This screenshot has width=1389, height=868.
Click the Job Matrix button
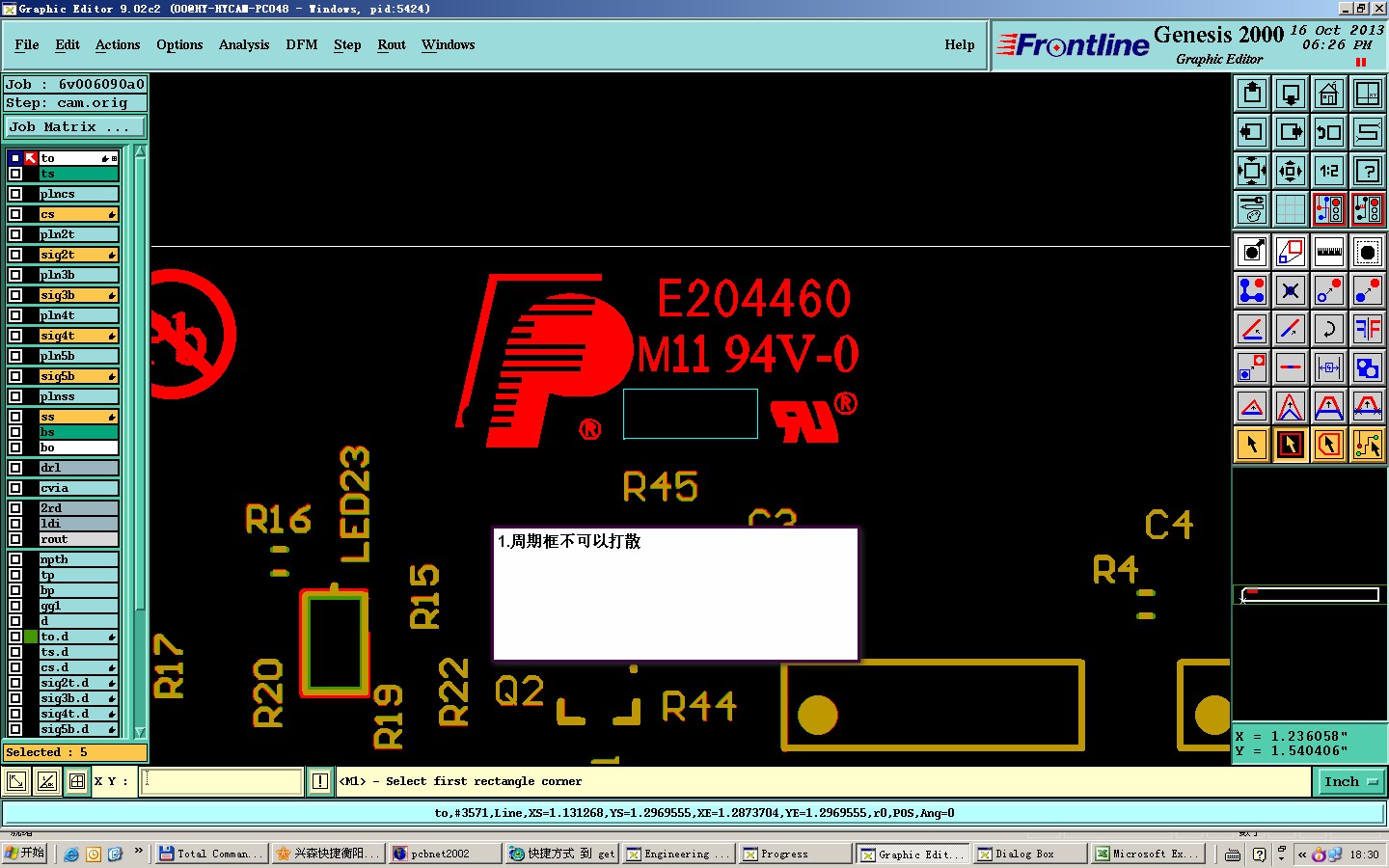75,127
